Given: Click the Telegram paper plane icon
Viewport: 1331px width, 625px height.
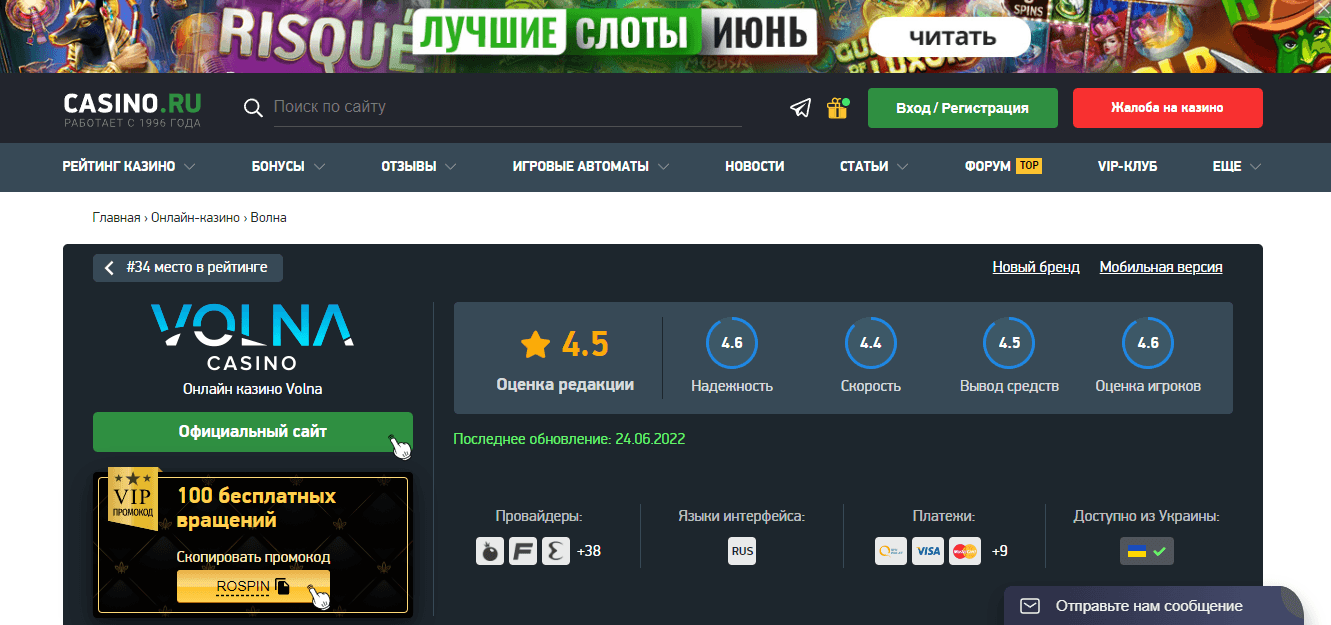Looking at the screenshot, I should [x=800, y=108].
